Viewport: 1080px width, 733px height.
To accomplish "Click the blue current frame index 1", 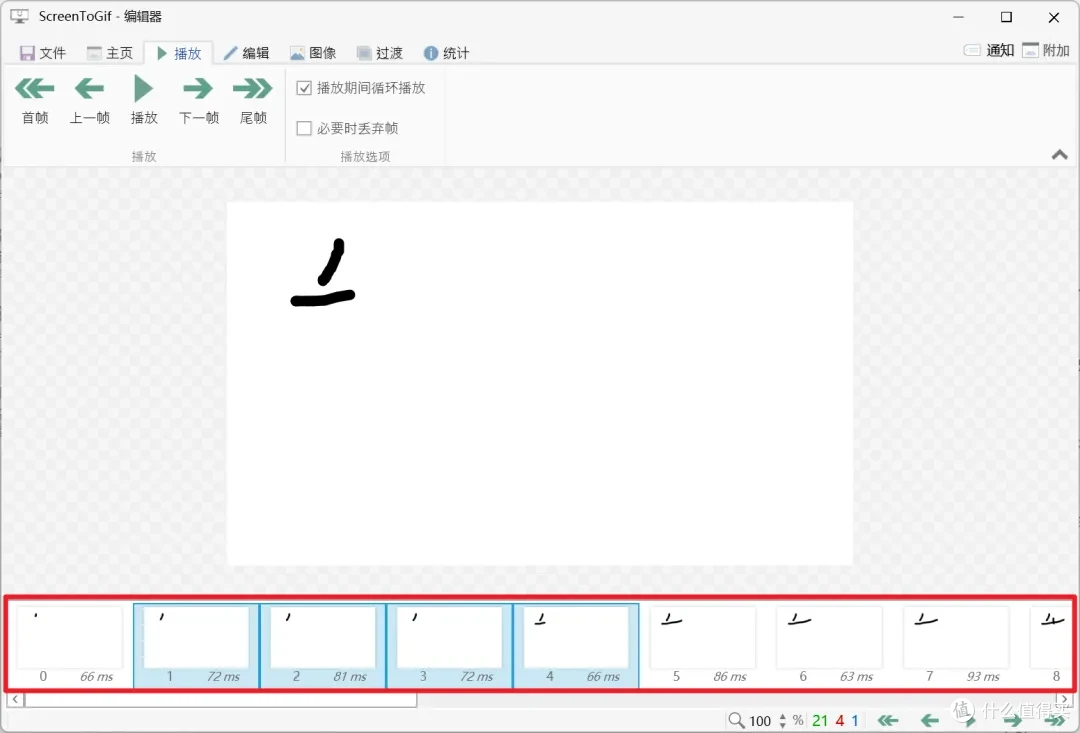I will coord(855,721).
